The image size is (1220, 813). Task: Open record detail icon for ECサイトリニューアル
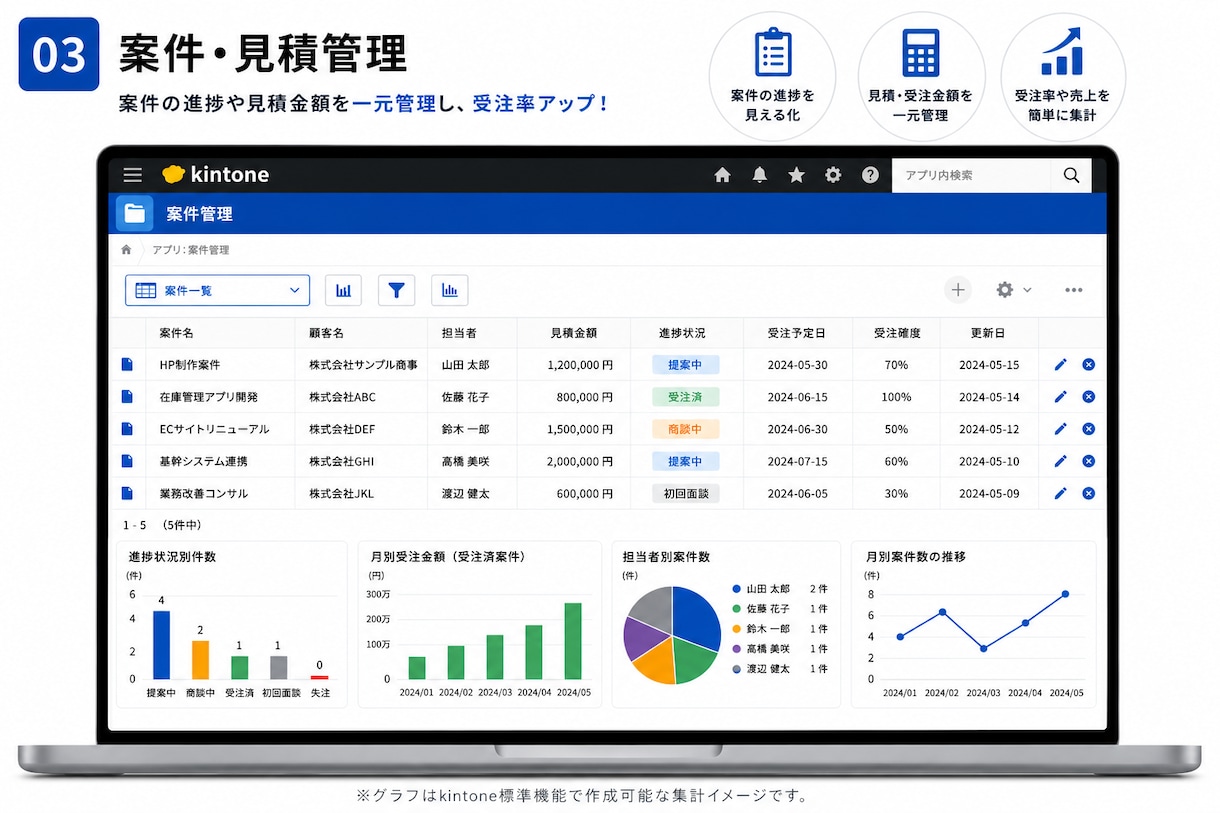(x=127, y=429)
